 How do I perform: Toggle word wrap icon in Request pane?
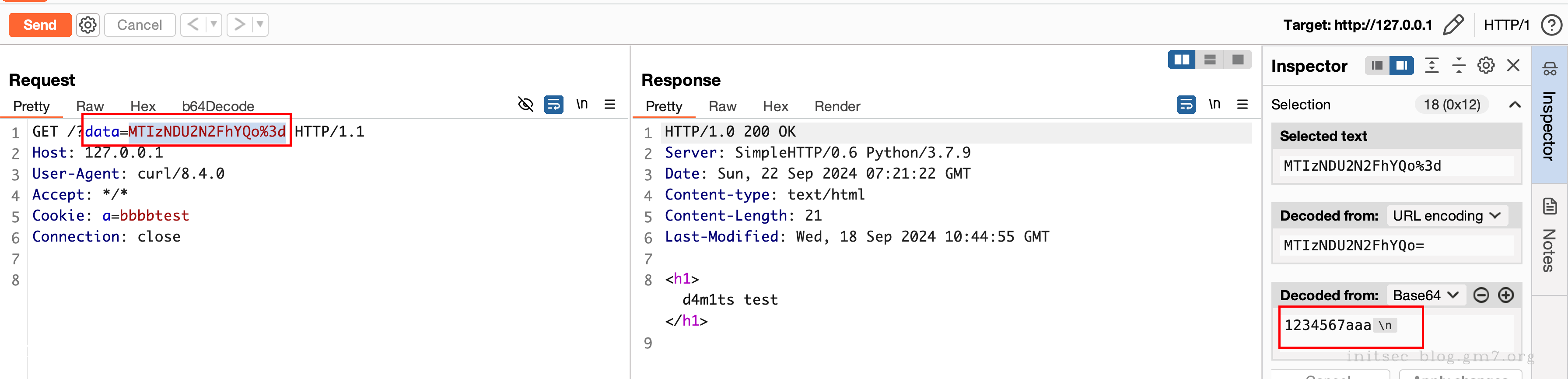553,105
